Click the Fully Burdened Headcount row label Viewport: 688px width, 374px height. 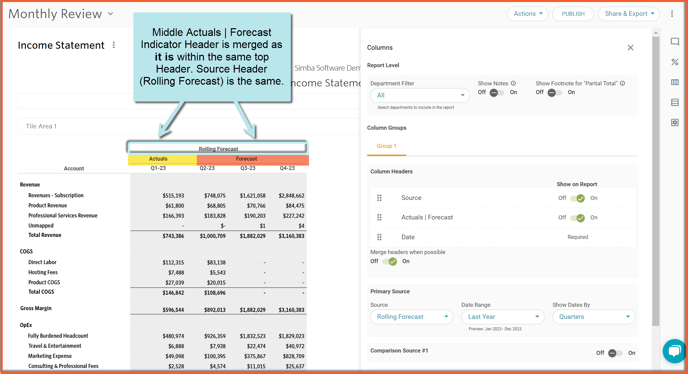pos(58,336)
